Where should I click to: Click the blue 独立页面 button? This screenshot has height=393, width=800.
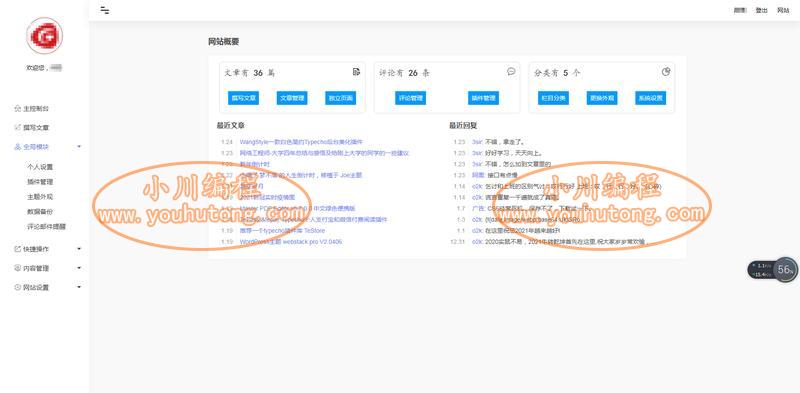click(x=341, y=98)
